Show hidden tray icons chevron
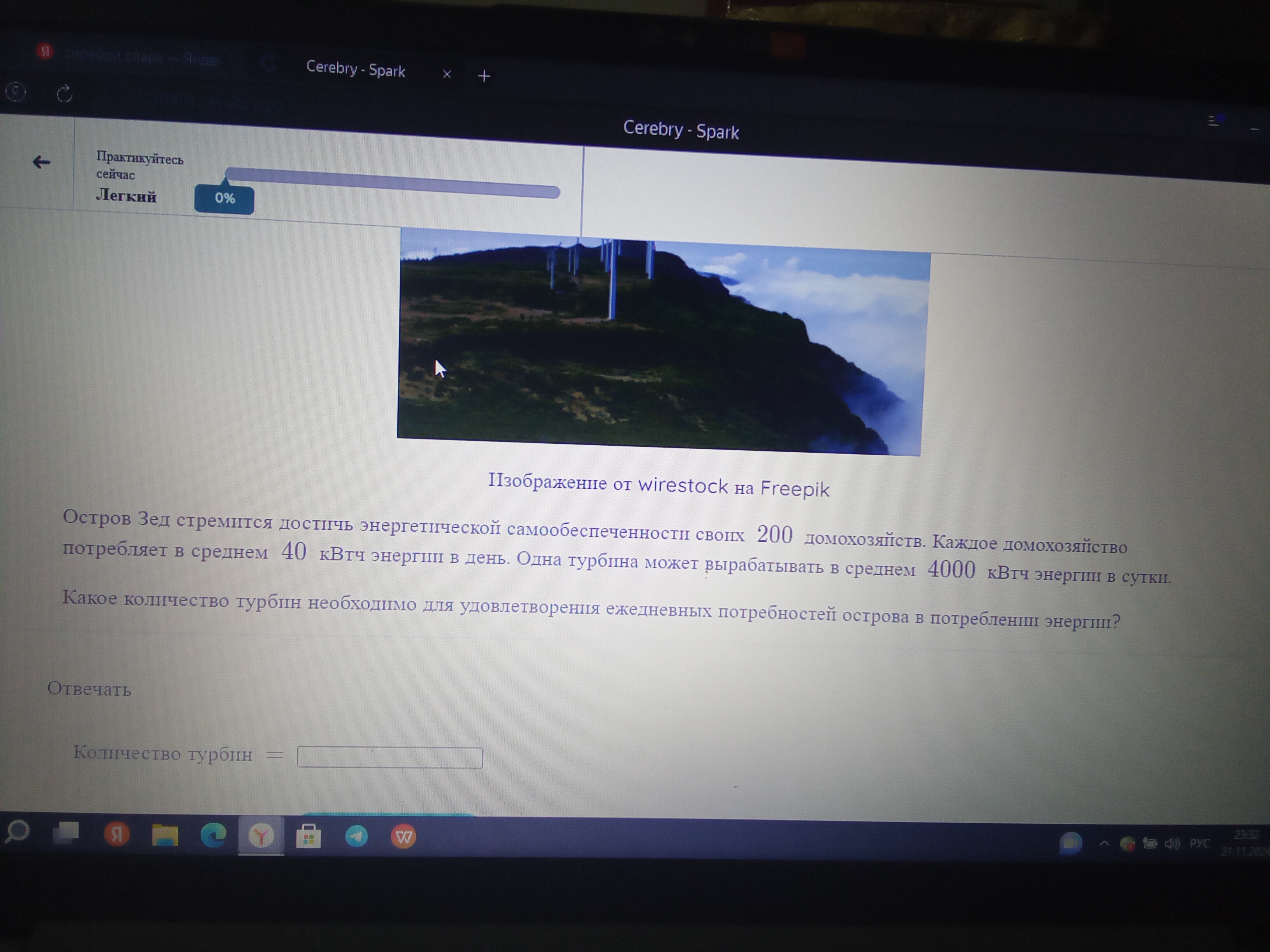Screen dimensions: 1270x952 [1103, 843]
